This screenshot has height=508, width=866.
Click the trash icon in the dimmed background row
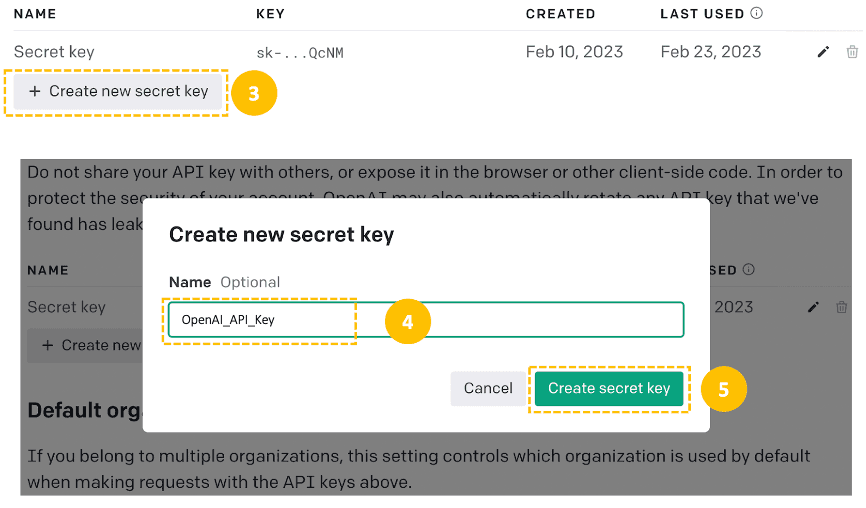(841, 307)
